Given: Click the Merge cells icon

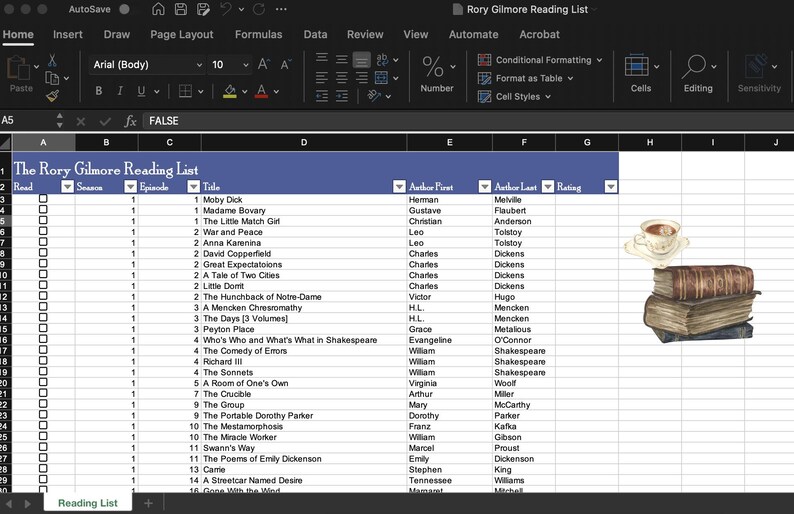Looking at the screenshot, I should coord(381,78).
